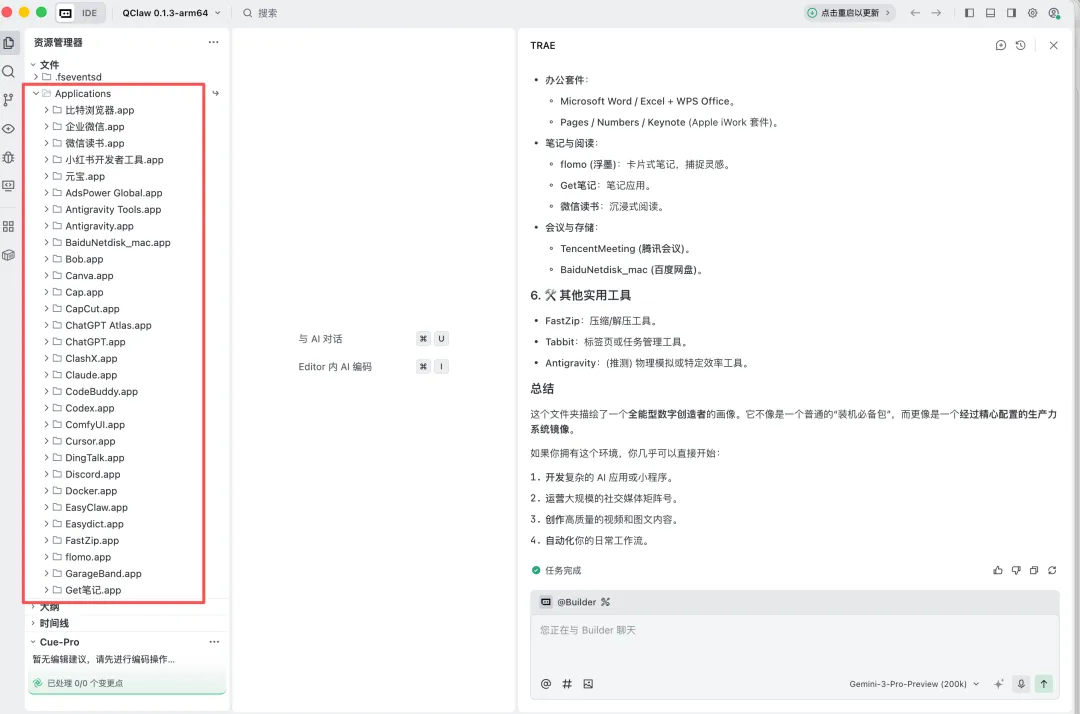Click the 任务完成 status text
This screenshot has height=714, width=1080.
[563, 570]
